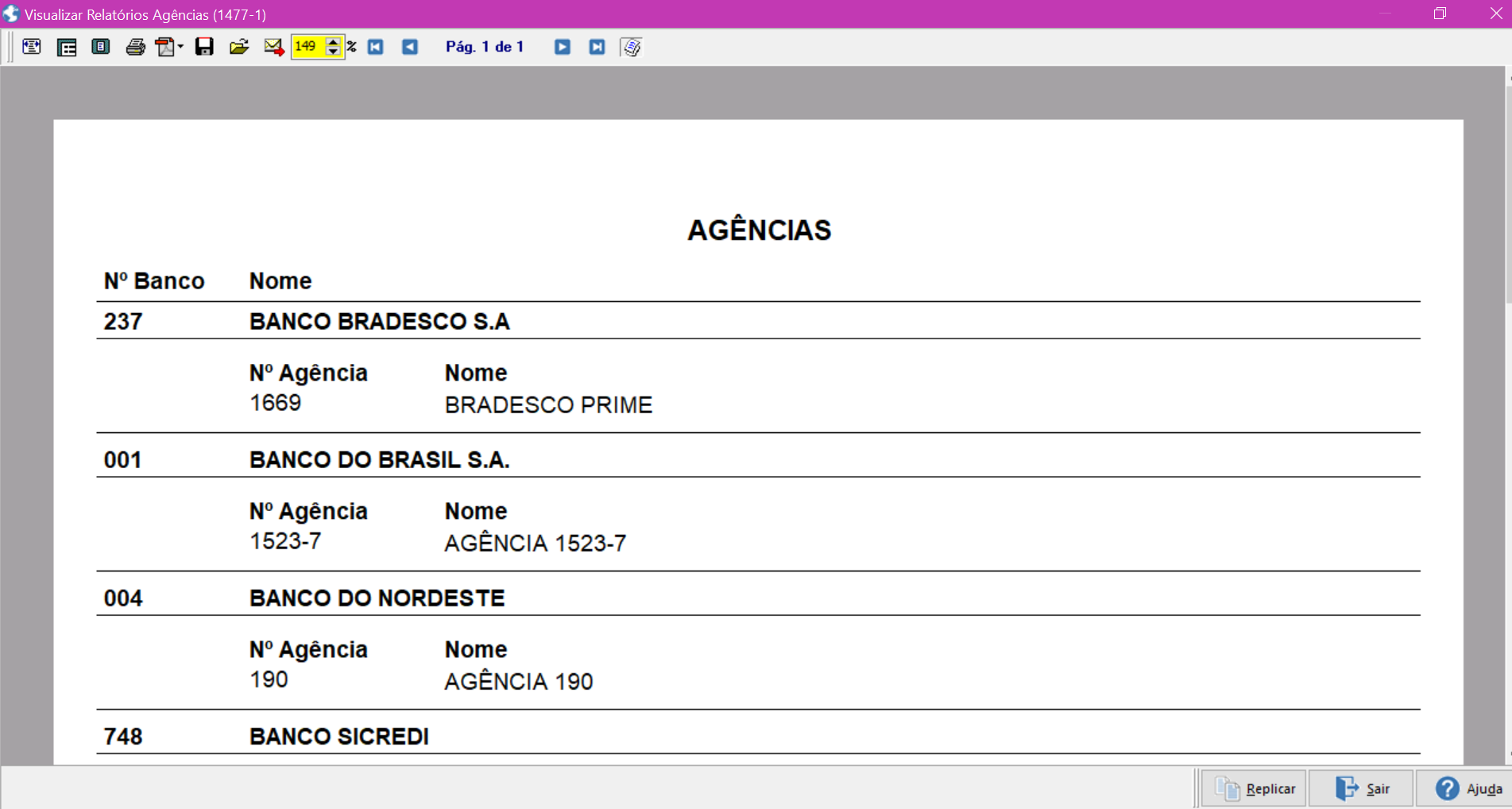Go to the previous page
This screenshot has height=809, width=1512.
pyautogui.click(x=410, y=47)
